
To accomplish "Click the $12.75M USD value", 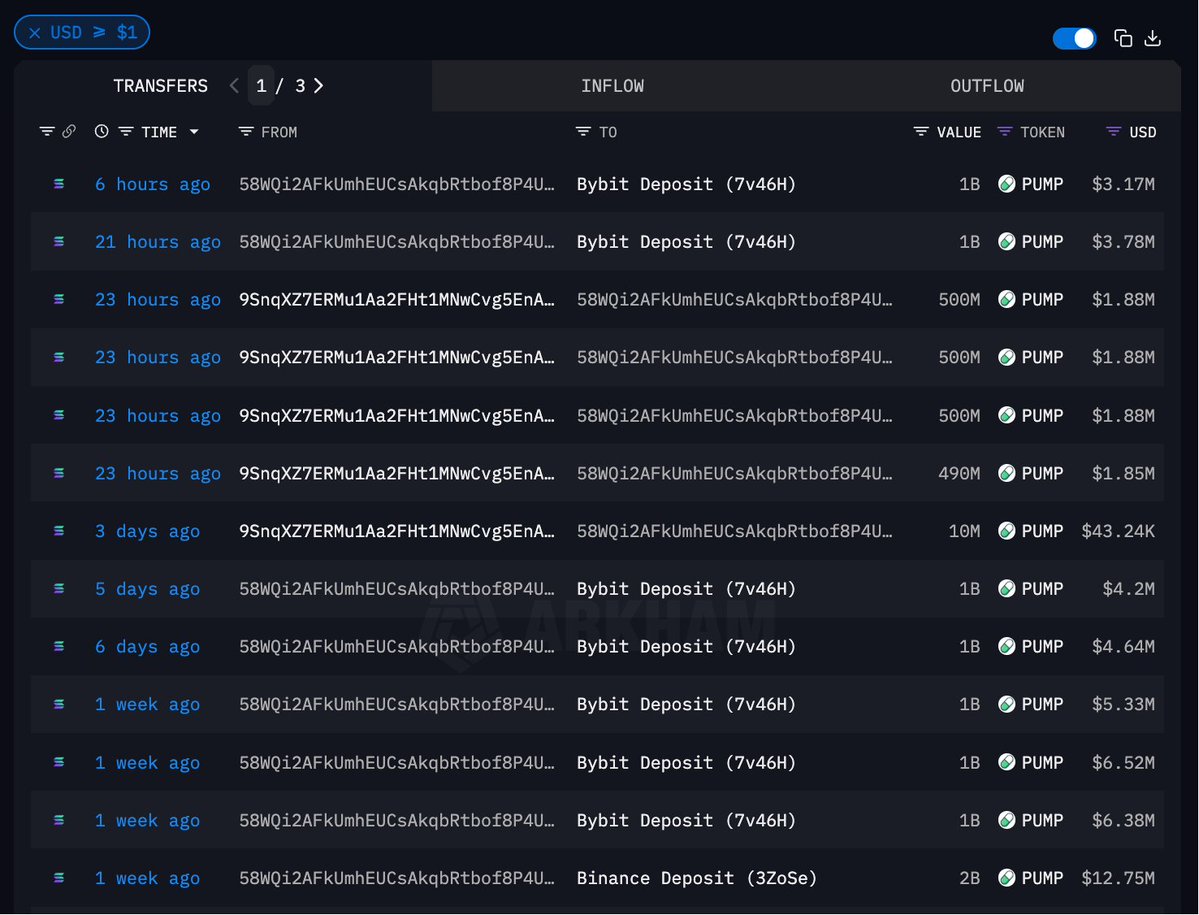I will coord(1118,878).
